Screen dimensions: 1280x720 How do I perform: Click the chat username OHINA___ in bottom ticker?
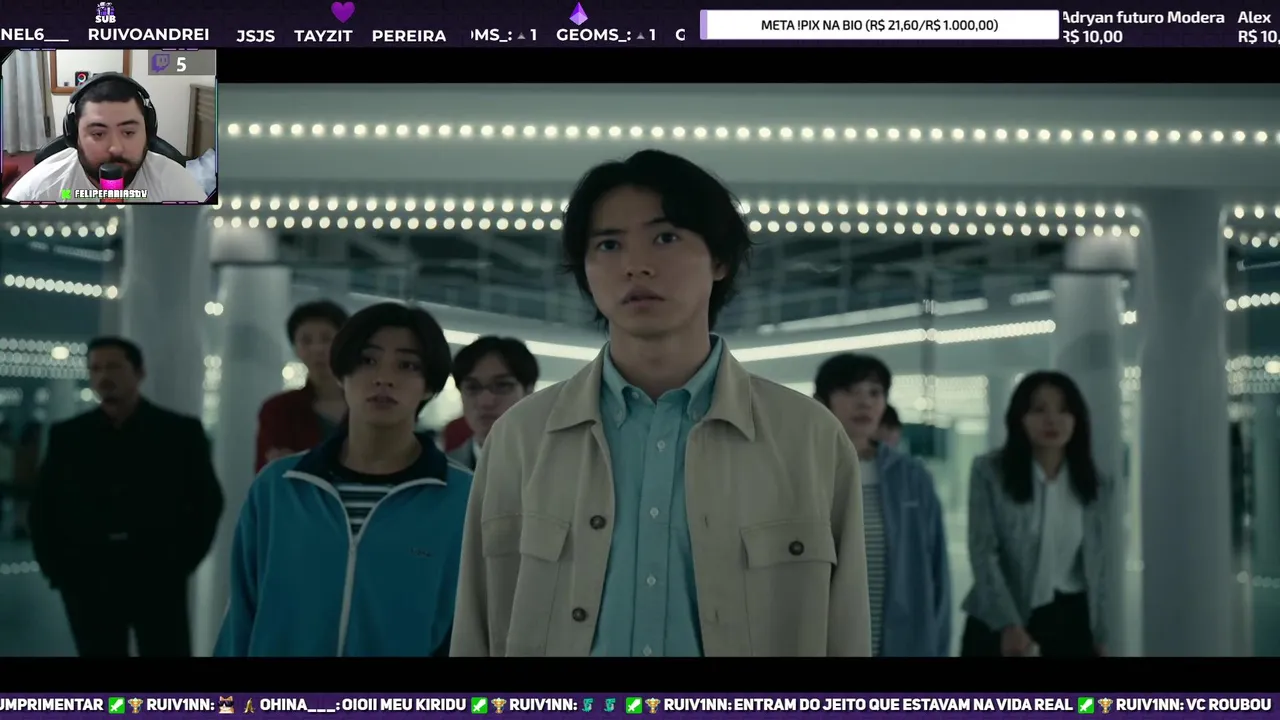(x=296, y=705)
